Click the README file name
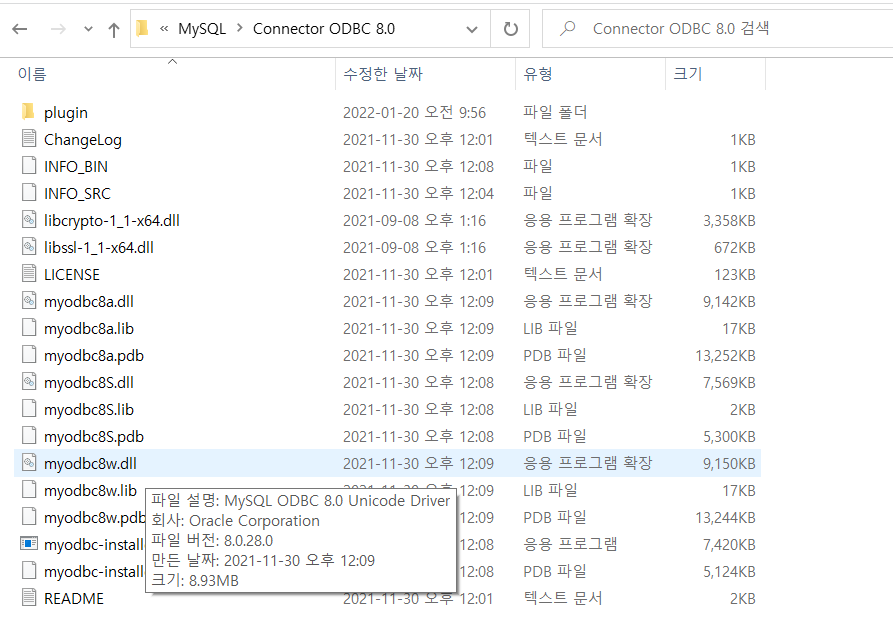This screenshot has width=893, height=633. (x=74, y=599)
